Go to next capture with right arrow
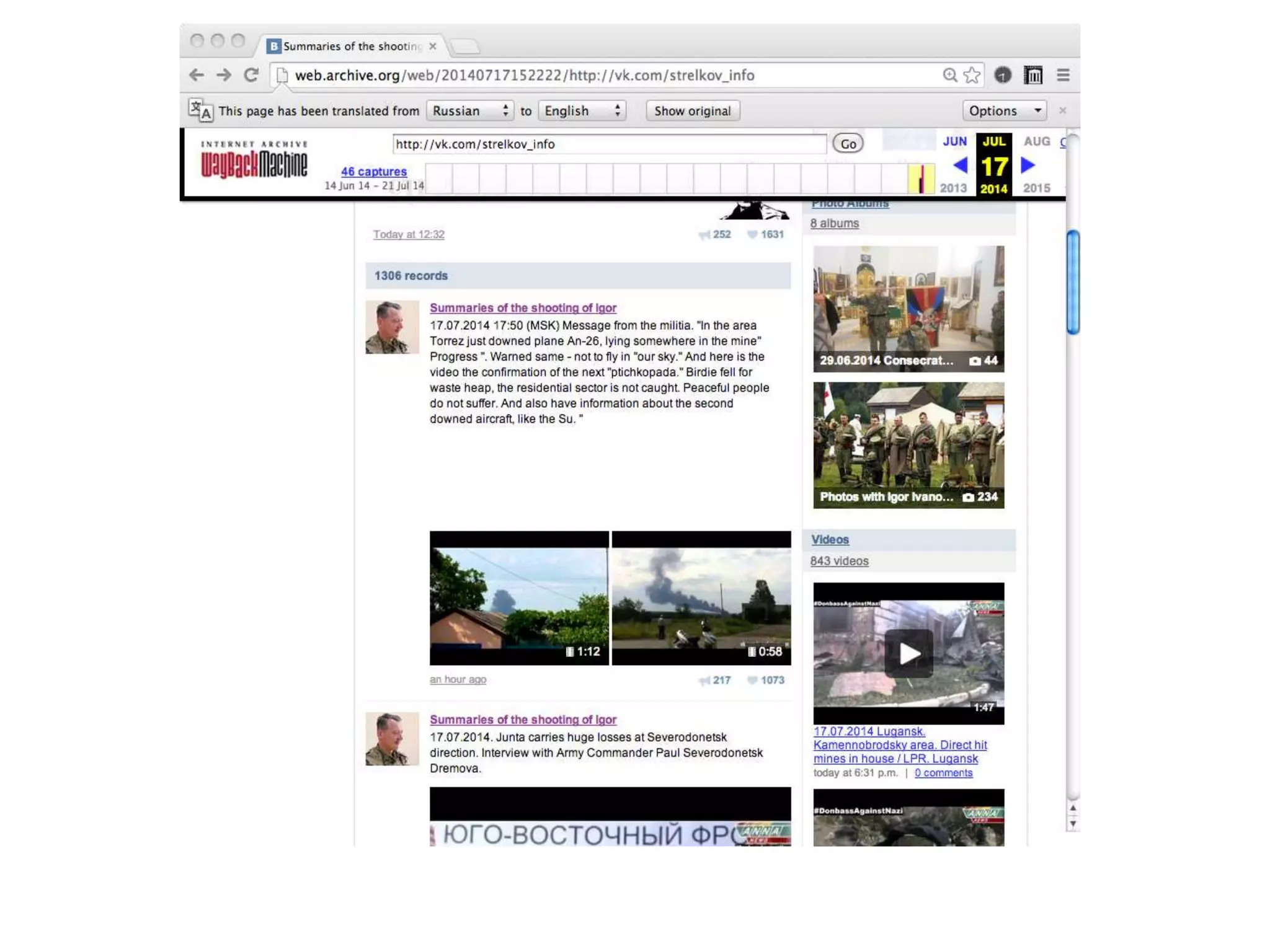This screenshot has width=1270, height=952. click(1028, 165)
